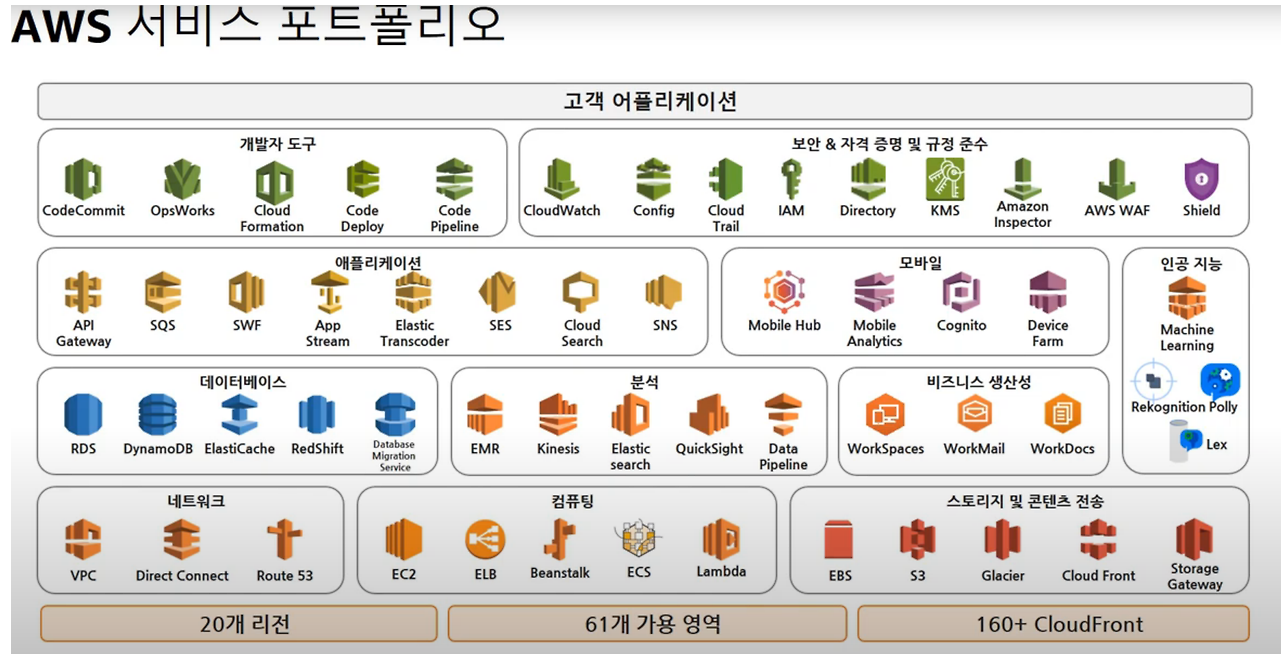
Task: Click the Machine Learning icon
Action: [x=1187, y=298]
